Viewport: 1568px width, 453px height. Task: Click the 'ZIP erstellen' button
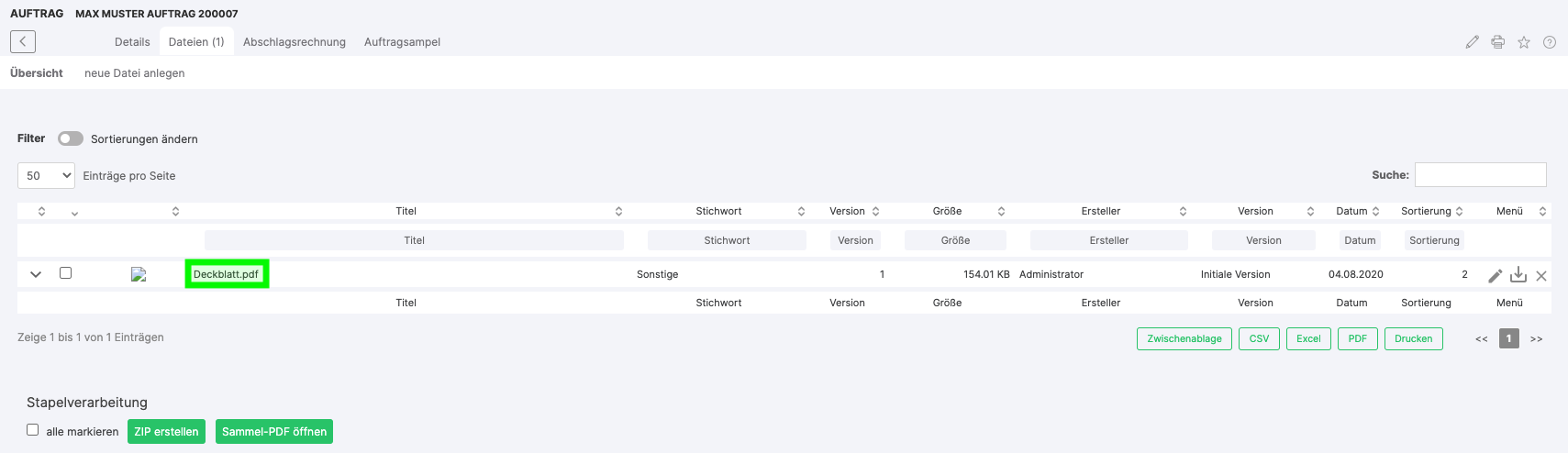click(x=166, y=432)
